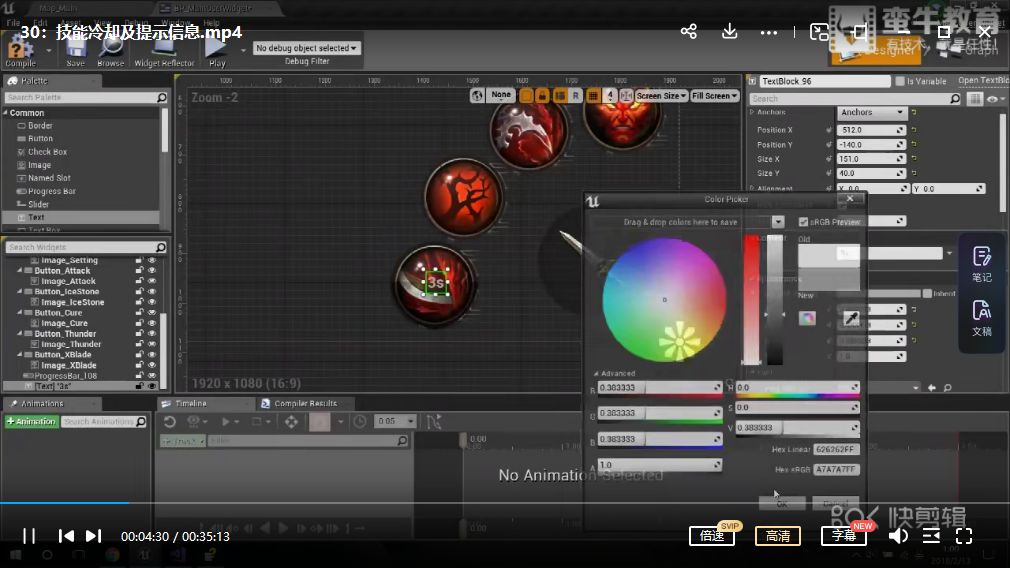Open the Screen Size dropdown

point(661,95)
